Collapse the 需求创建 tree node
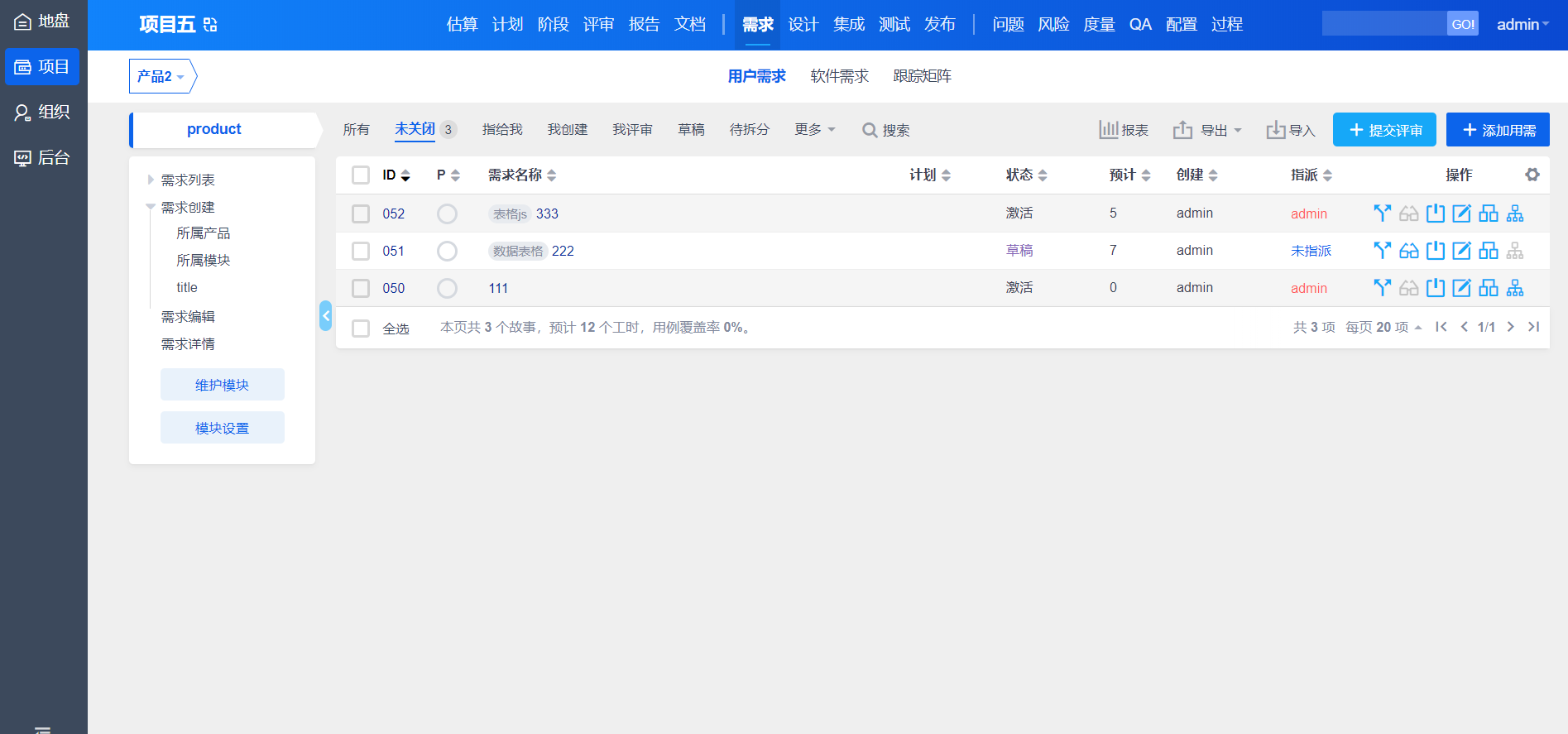The image size is (1568, 734). 151,207
